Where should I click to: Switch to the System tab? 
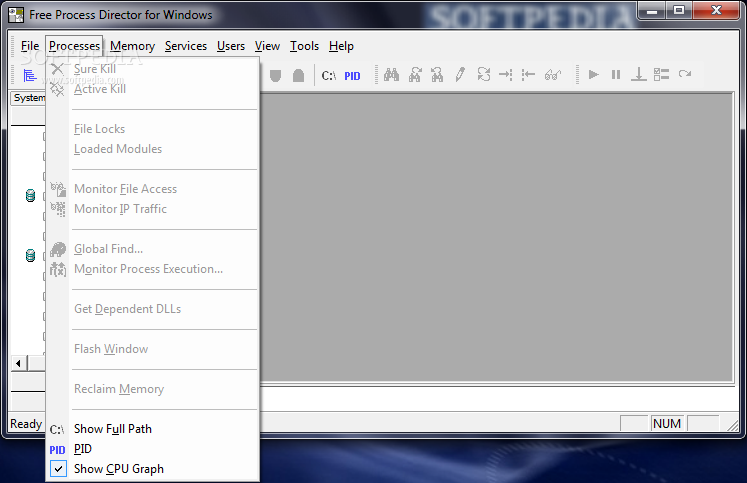tap(29, 98)
